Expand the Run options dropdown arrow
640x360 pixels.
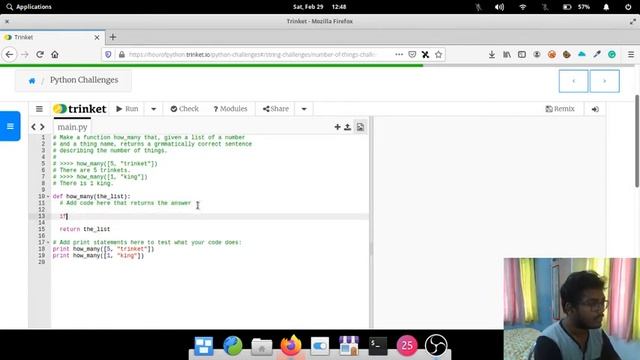click(x=153, y=109)
